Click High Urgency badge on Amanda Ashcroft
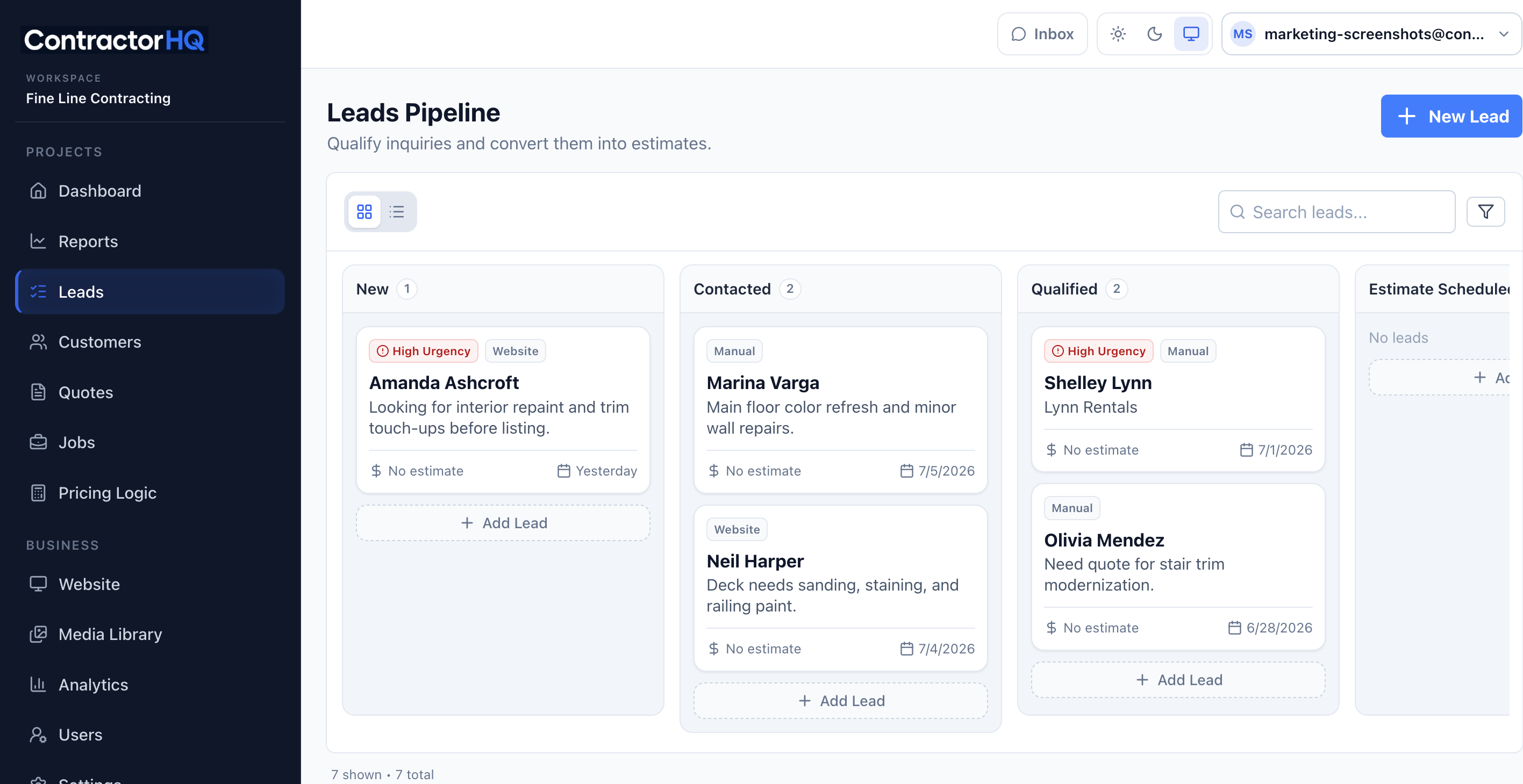This screenshot has width=1523, height=784. pyautogui.click(x=423, y=351)
